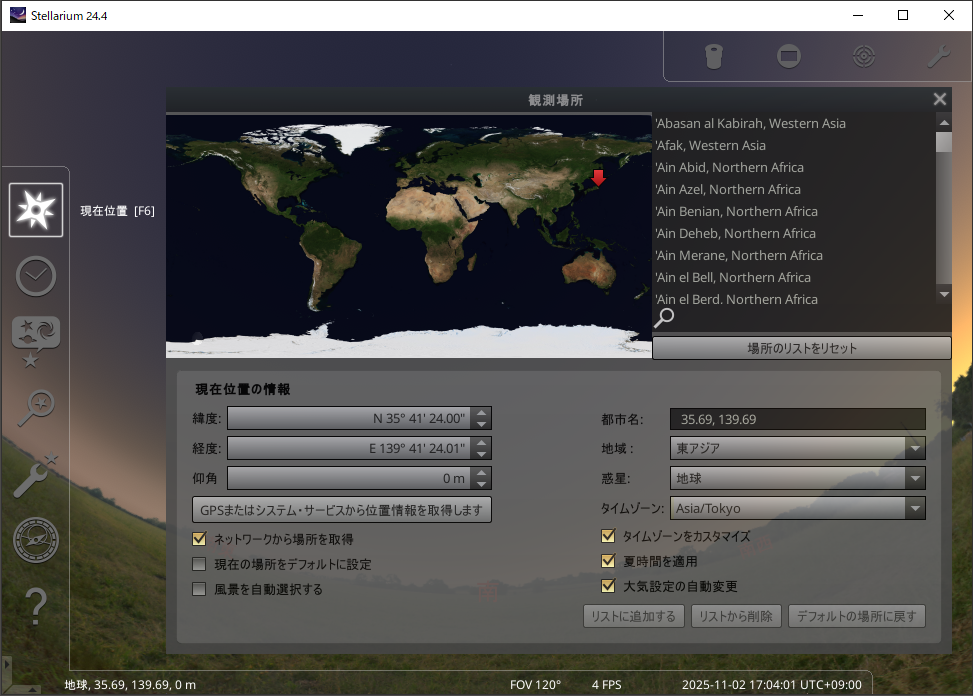The image size is (973, 696).
Task: Select 'Afak, Western Asia in location list
Action: pos(710,145)
